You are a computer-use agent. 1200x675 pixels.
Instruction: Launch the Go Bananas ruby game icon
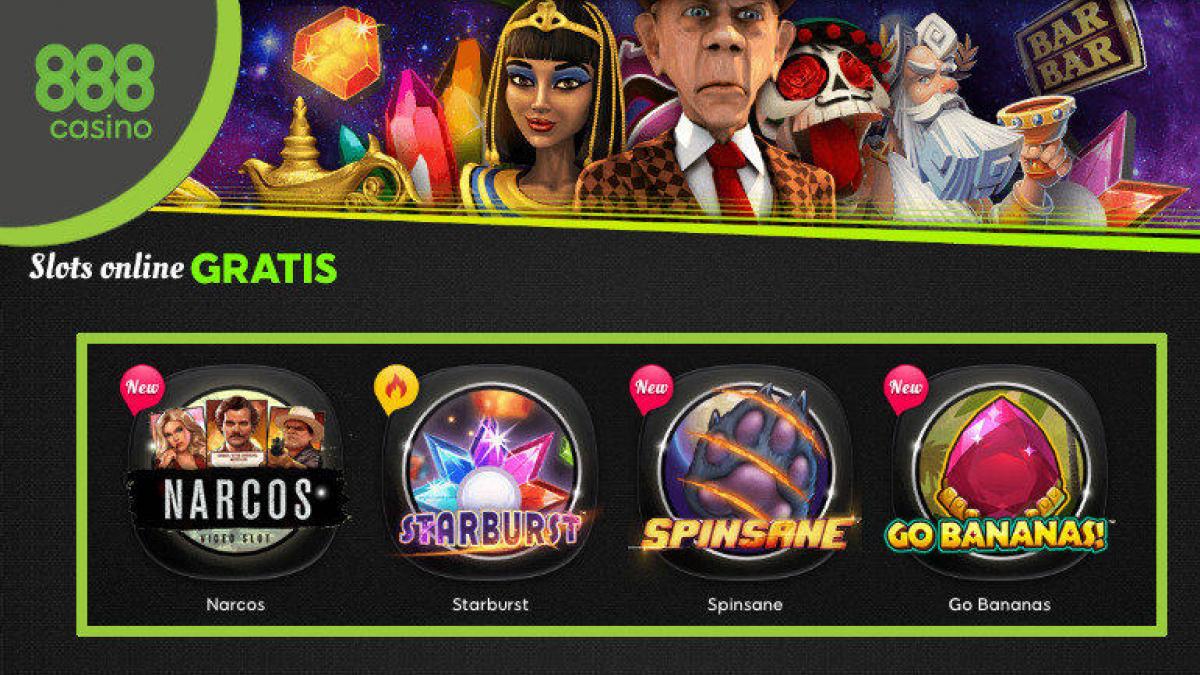(x=999, y=472)
